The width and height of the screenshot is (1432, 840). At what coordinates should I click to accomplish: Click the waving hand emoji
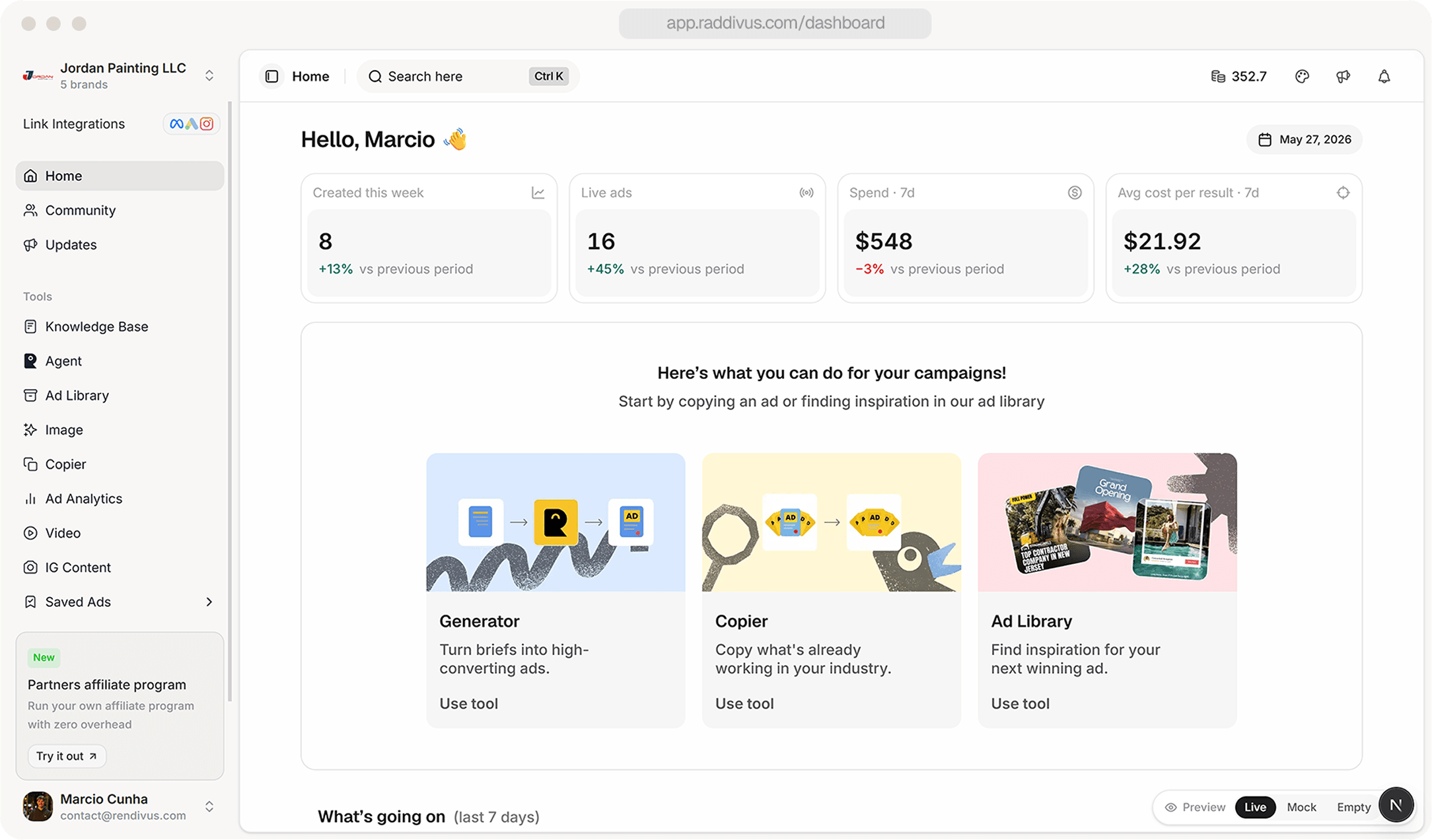455,139
